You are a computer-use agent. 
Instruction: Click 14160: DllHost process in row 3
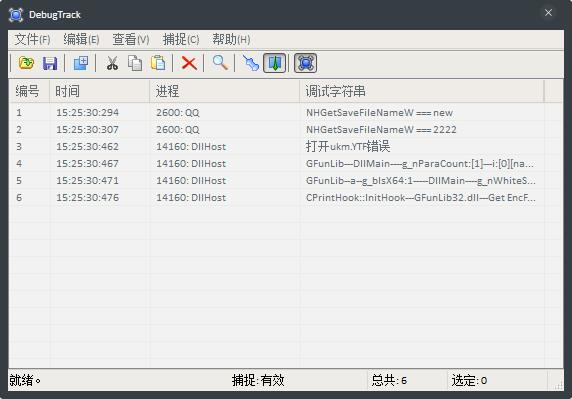pos(191,147)
